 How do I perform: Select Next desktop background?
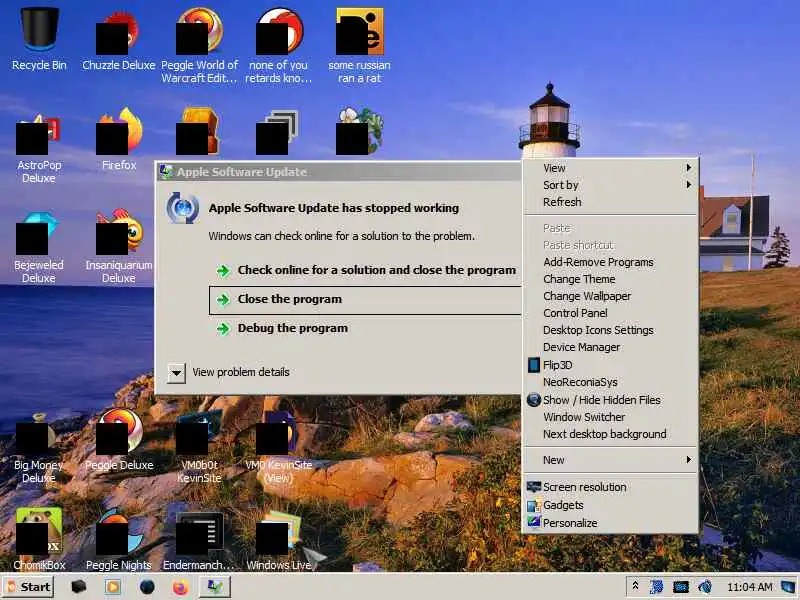(x=610, y=434)
